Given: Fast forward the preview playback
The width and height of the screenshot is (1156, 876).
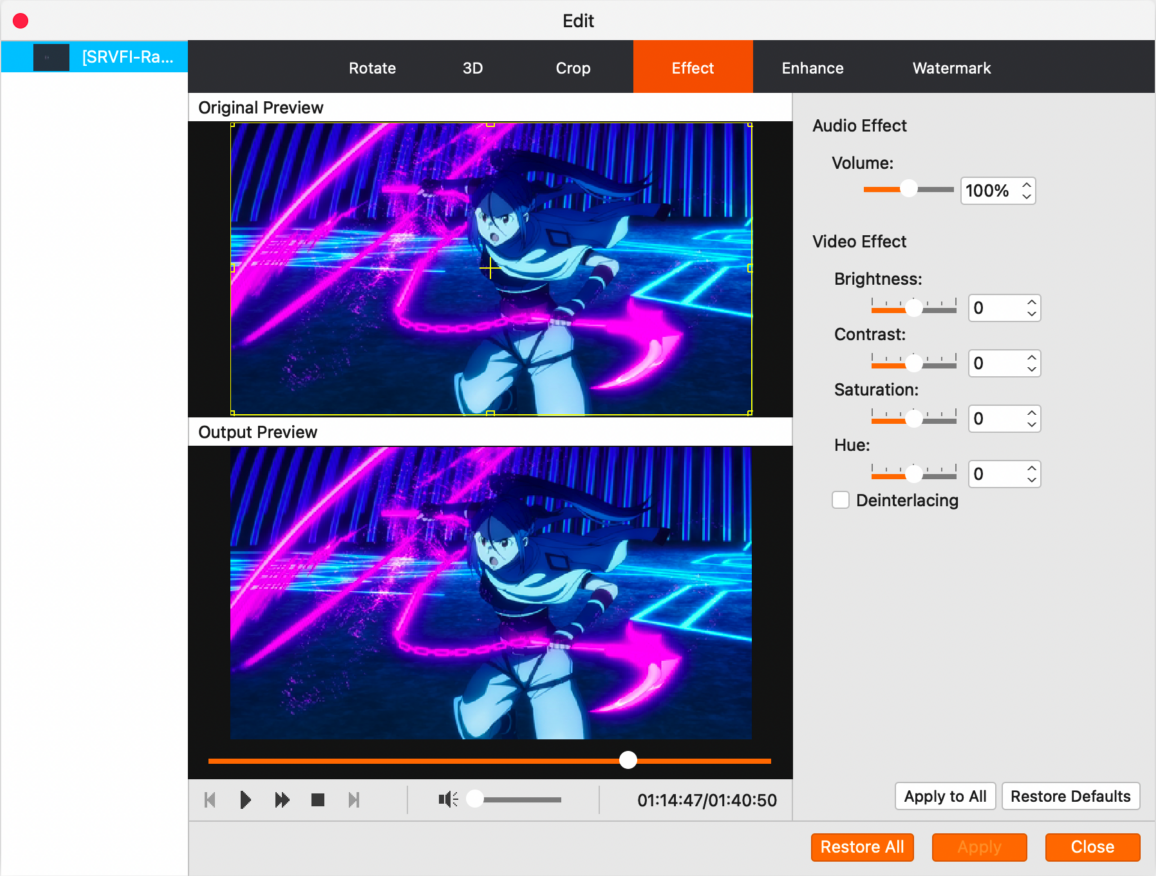Looking at the screenshot, I should tap(282, 800).
